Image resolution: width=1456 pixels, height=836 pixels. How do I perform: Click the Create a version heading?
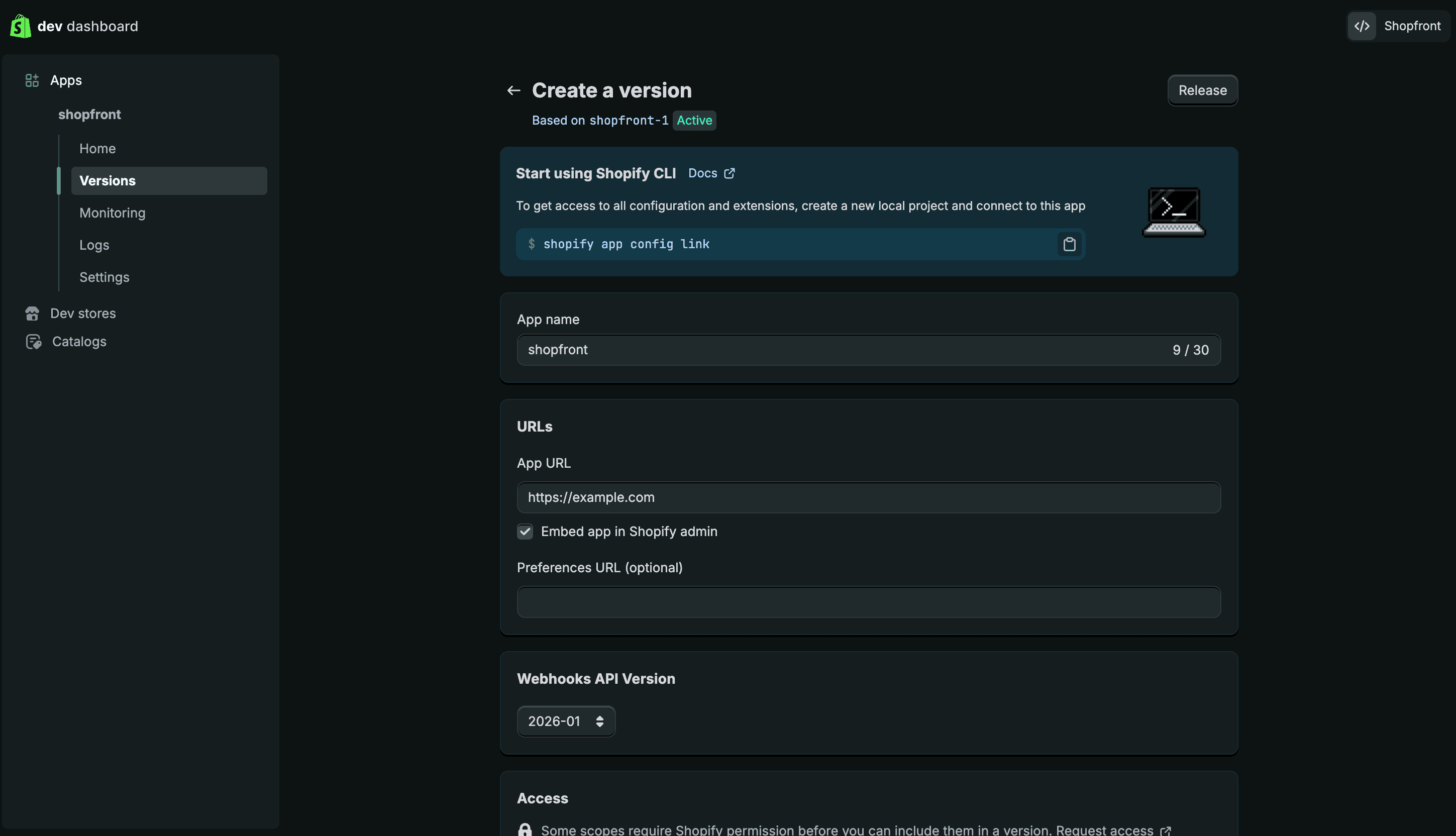pos(611,91)
